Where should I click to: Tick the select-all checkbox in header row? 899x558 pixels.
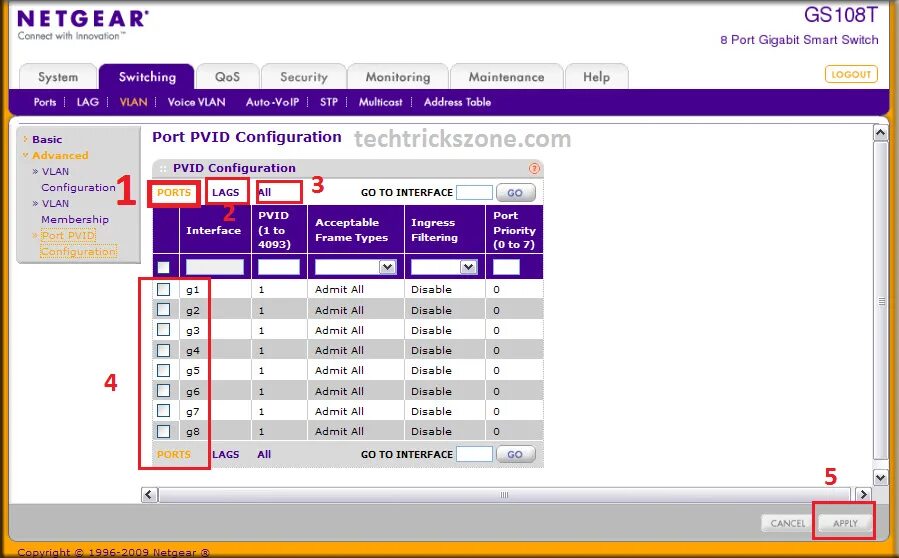coord(163,267)
